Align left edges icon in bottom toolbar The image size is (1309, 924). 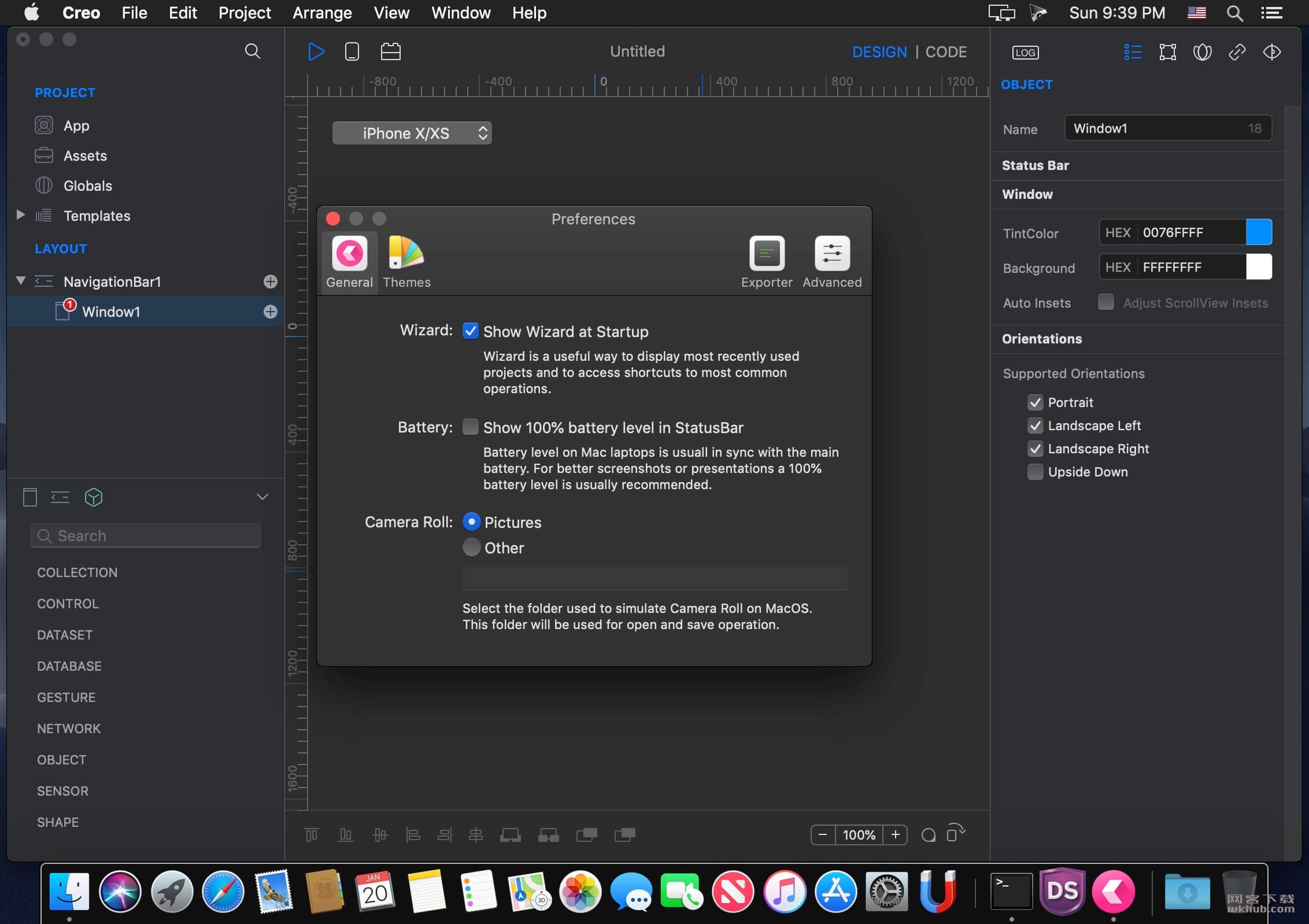point(413,834)
